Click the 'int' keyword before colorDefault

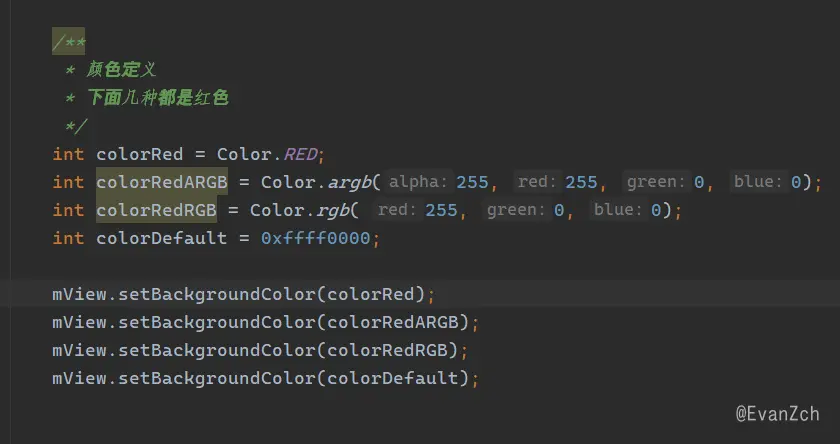69,238
